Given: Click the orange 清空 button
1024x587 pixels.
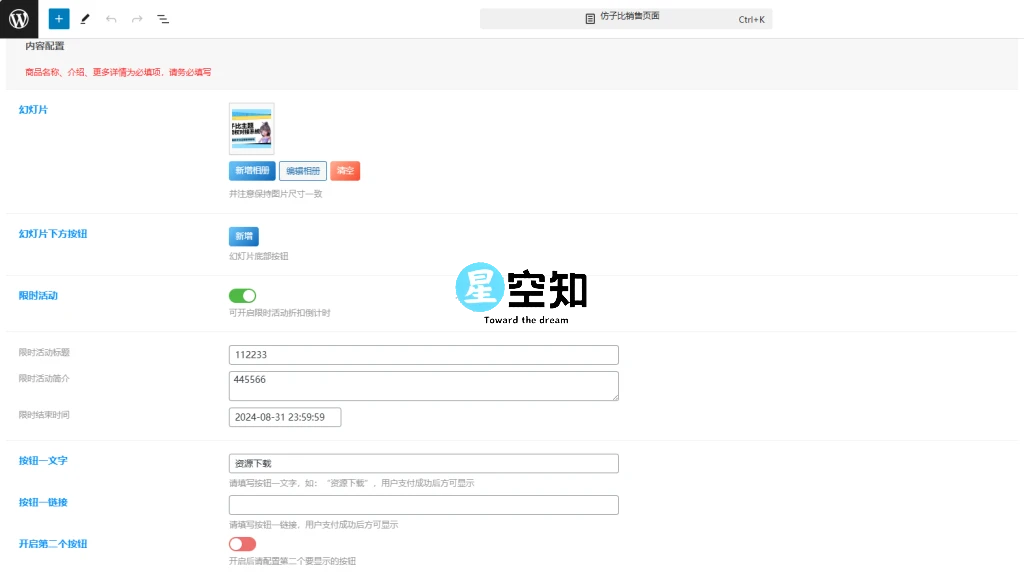Looking at the screenshot, I should tap(344, 170).
